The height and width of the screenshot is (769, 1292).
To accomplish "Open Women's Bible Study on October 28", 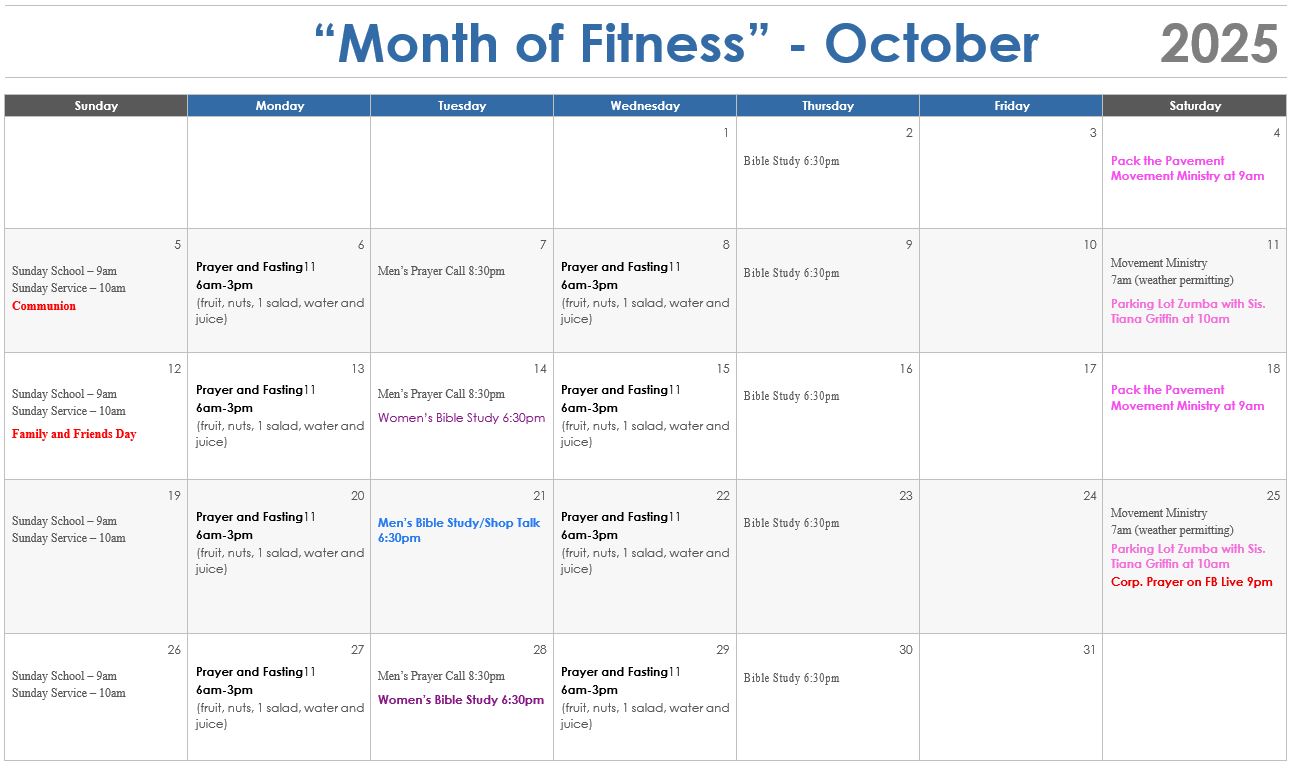I will (461, 700).
